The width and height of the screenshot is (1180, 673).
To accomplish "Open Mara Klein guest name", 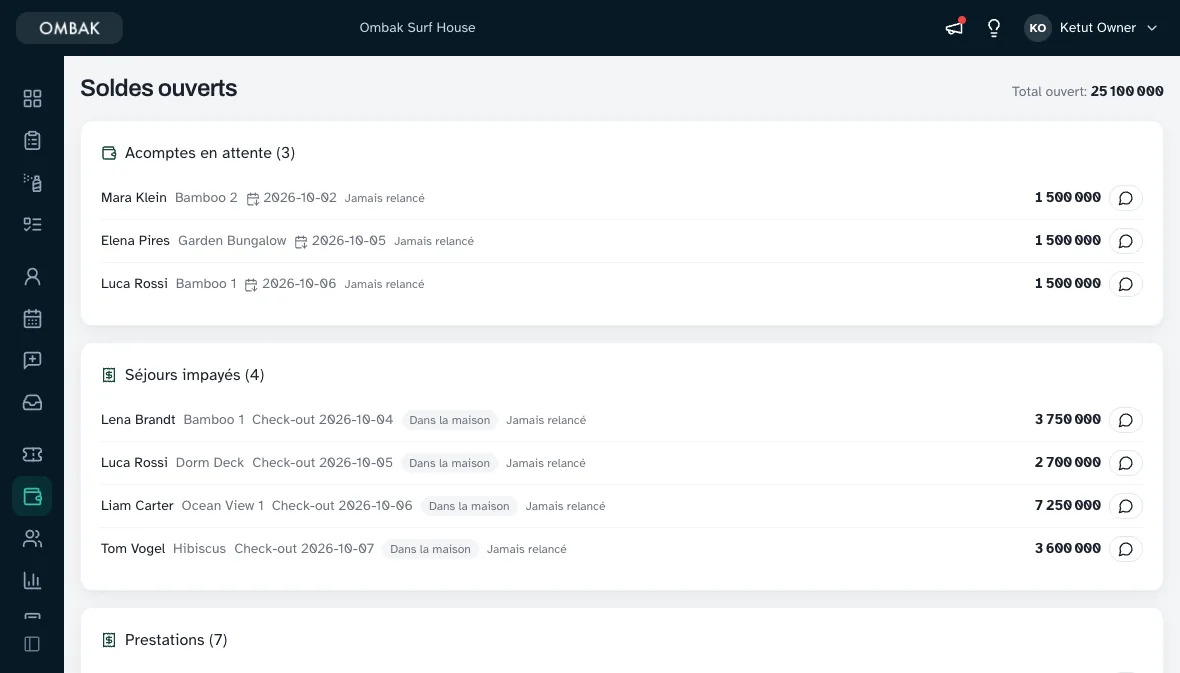I will (134, 197).
